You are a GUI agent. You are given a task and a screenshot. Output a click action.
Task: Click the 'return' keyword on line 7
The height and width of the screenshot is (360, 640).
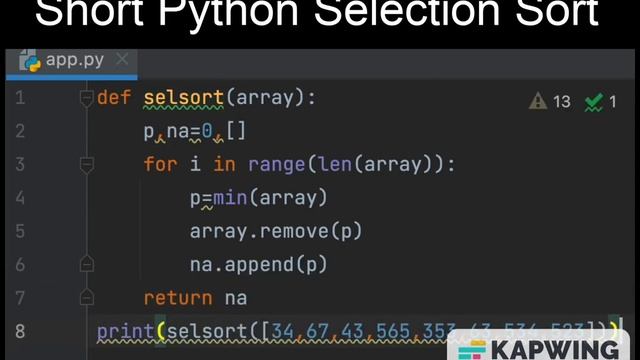click(x=178, y=298)
